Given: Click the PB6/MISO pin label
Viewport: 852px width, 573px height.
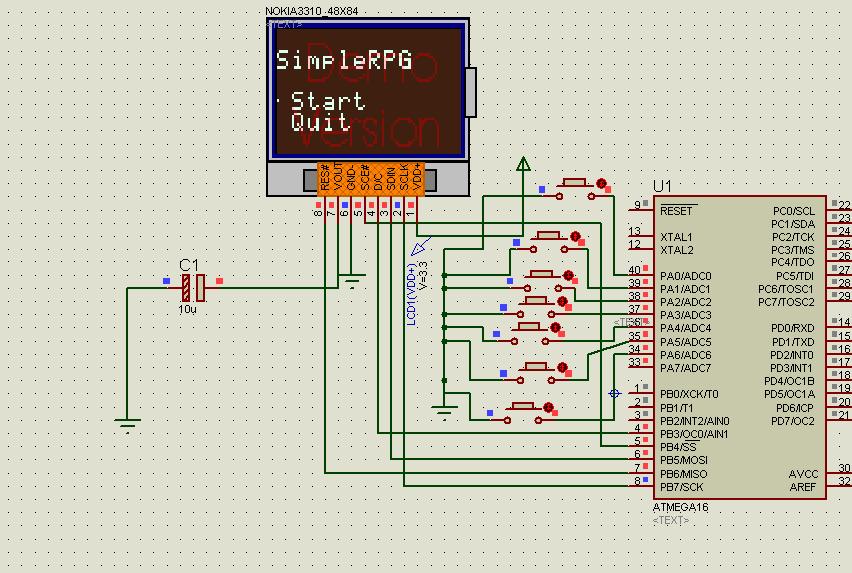Looking at the screenshot, I should point(684,474).
